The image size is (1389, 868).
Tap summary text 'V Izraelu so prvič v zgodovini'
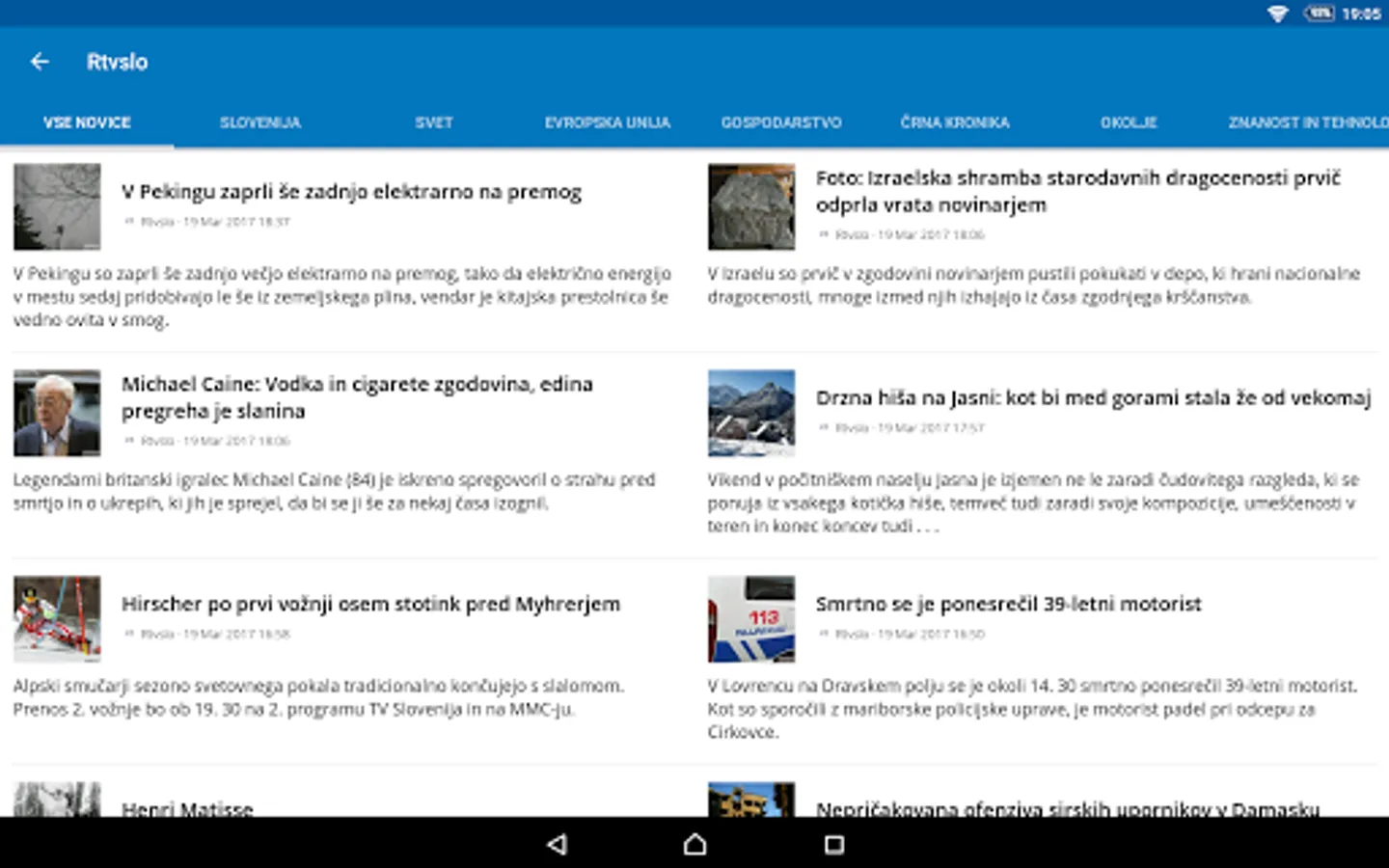[1033, 285]
